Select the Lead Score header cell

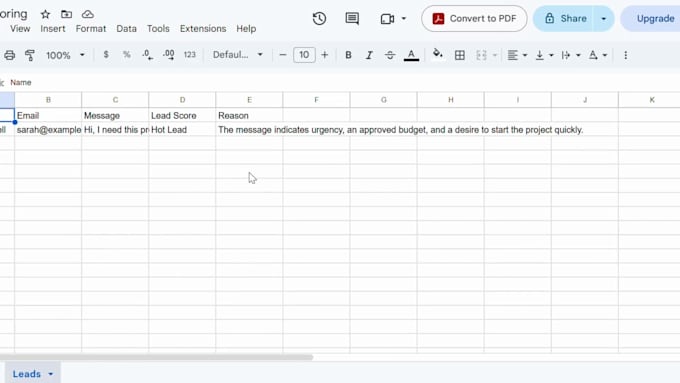coord(182,115)
